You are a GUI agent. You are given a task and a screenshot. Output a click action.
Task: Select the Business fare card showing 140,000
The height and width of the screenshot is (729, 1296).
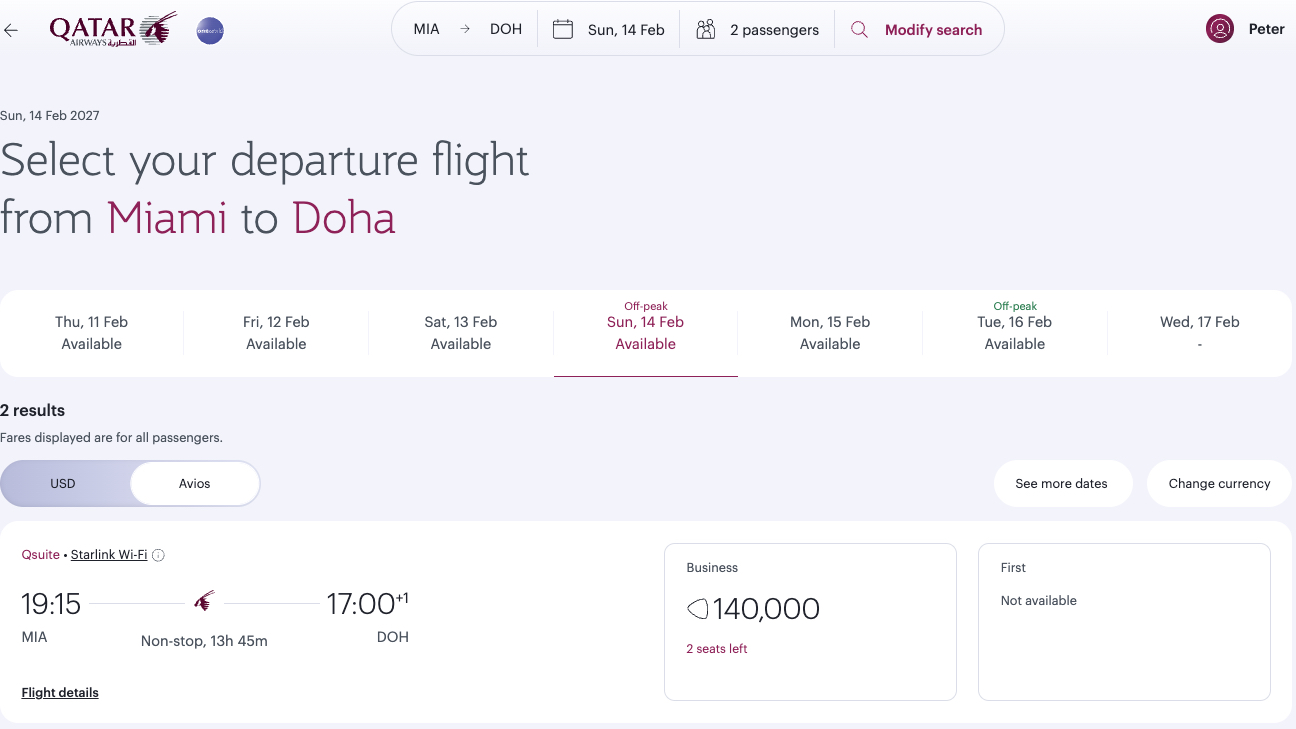pyautogui.click(x=809, y=621)
